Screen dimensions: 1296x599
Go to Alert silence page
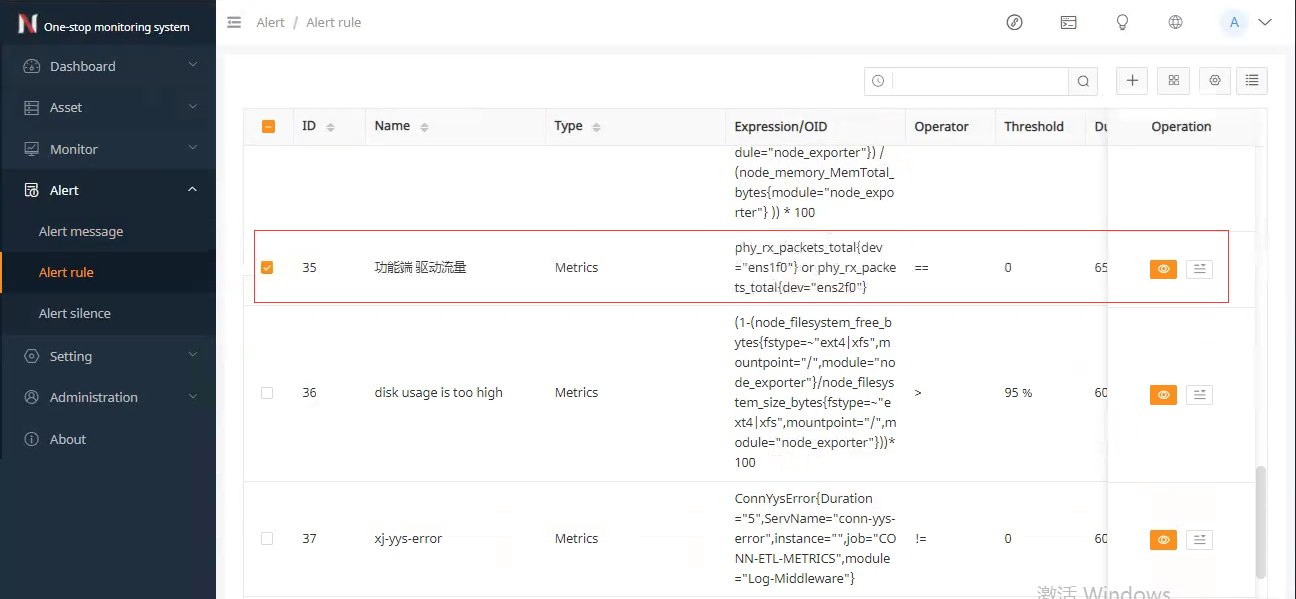tap(75, 313)
